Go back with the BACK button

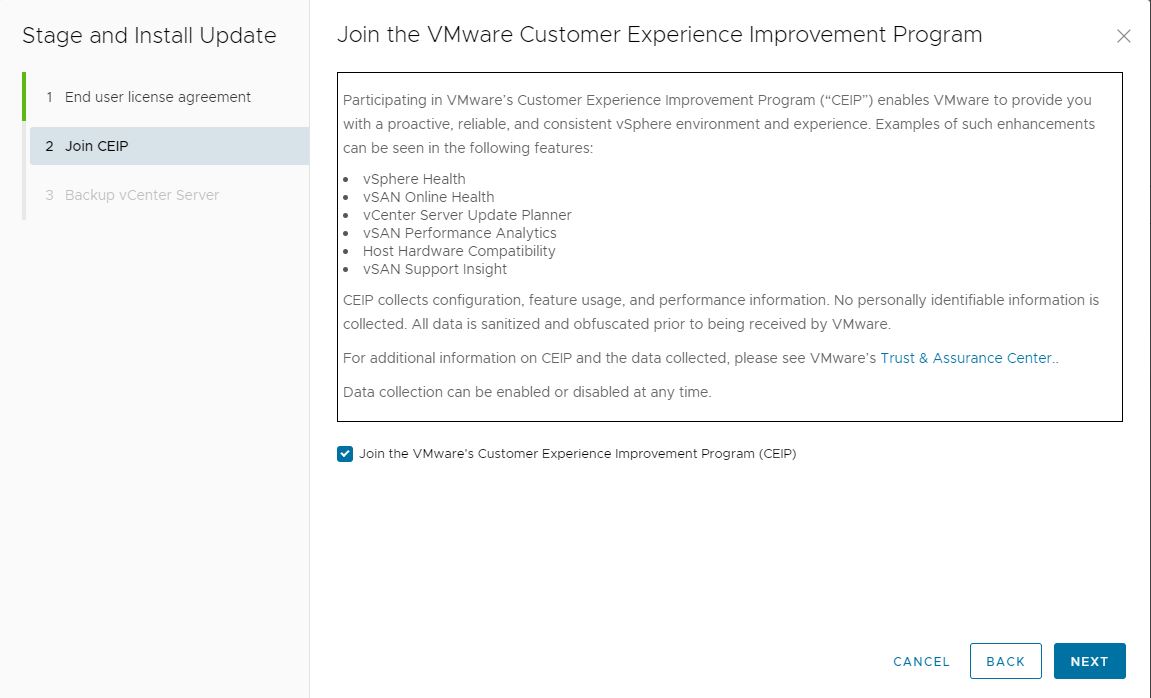(x=1005, y=661)
